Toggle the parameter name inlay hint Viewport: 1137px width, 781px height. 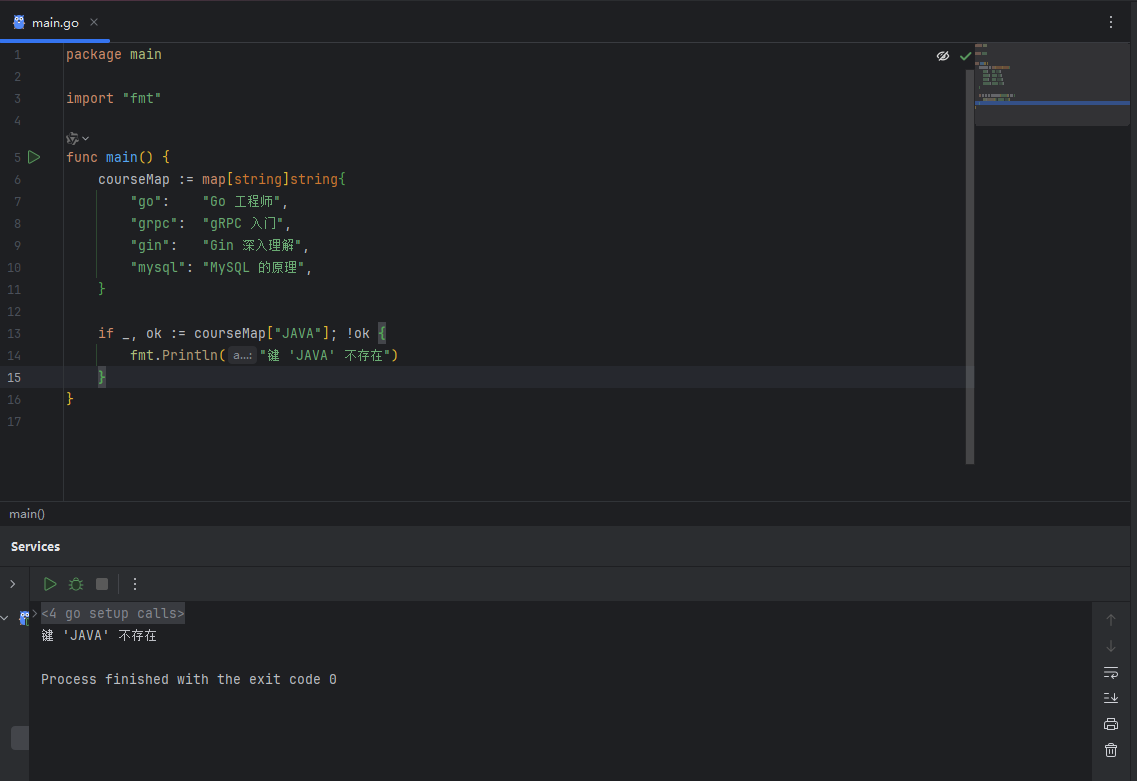pos(241,355)
